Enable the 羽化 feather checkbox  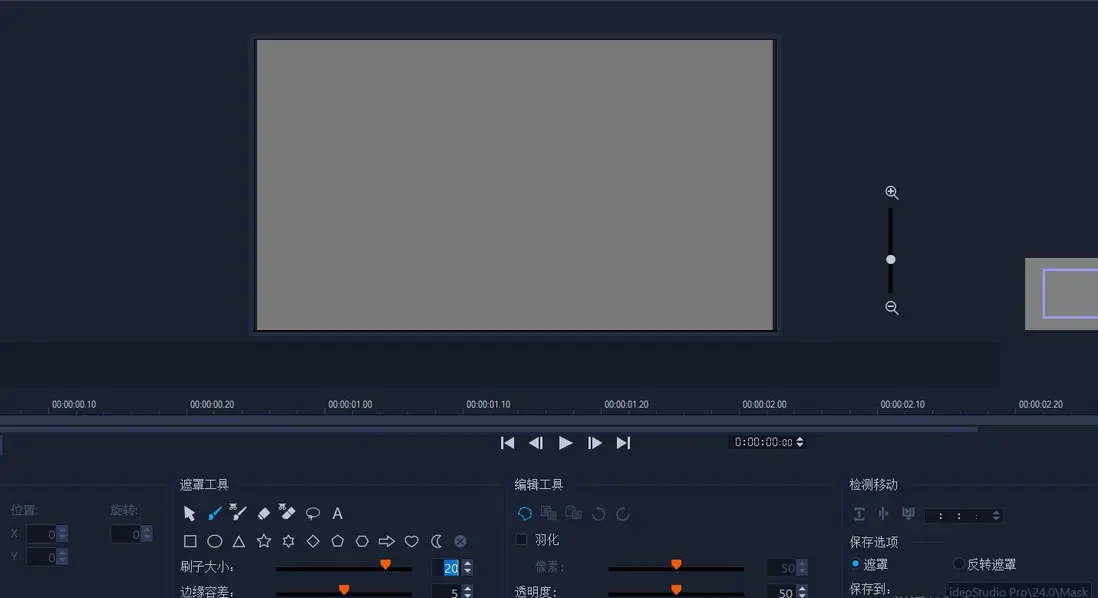(521, 540)
